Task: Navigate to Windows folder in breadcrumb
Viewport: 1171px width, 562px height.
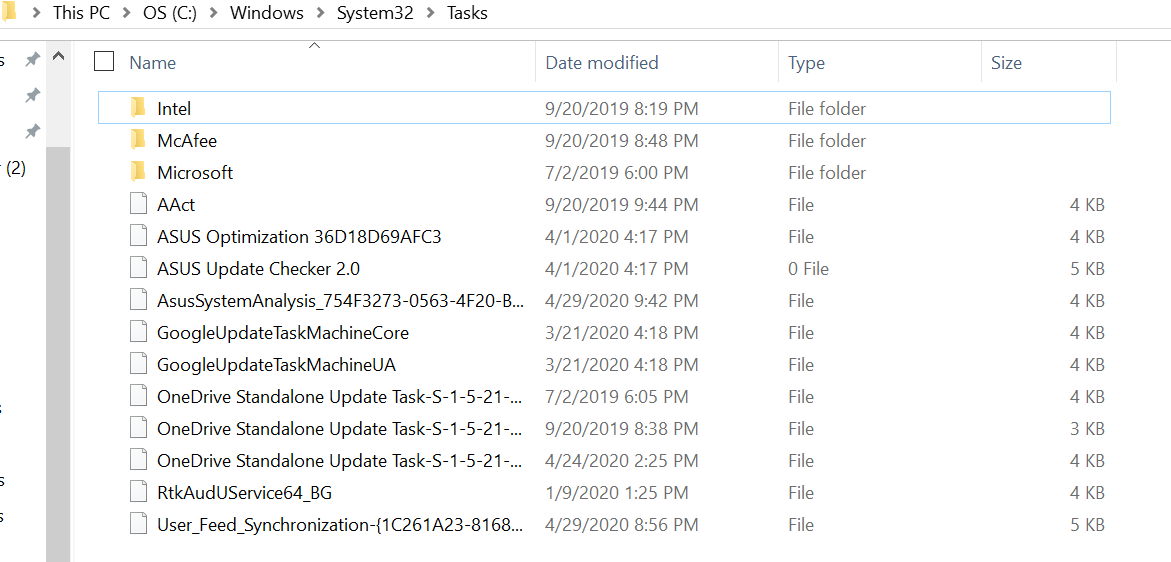Action: (x=267, y=13)
